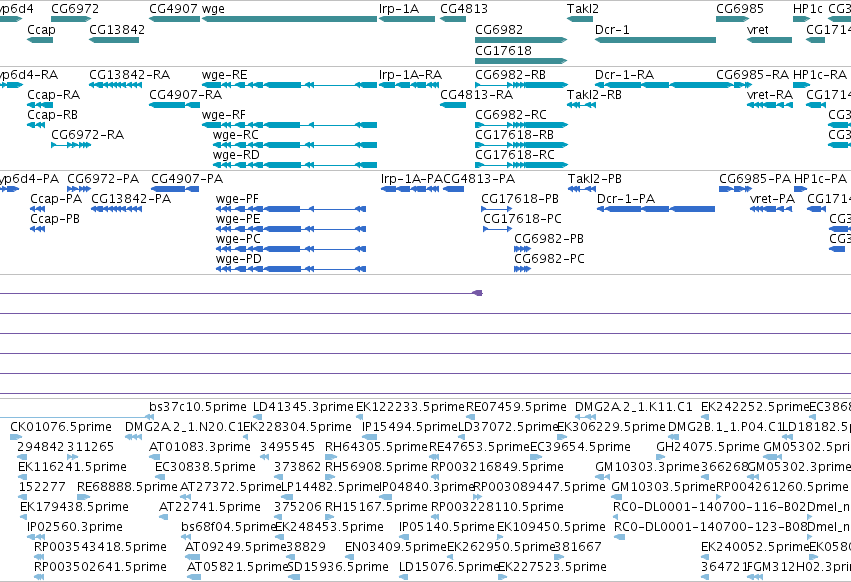This screenshot has width=851, height=582.
Task: Click the CG17618-RC transcript label
Action: 515,155
